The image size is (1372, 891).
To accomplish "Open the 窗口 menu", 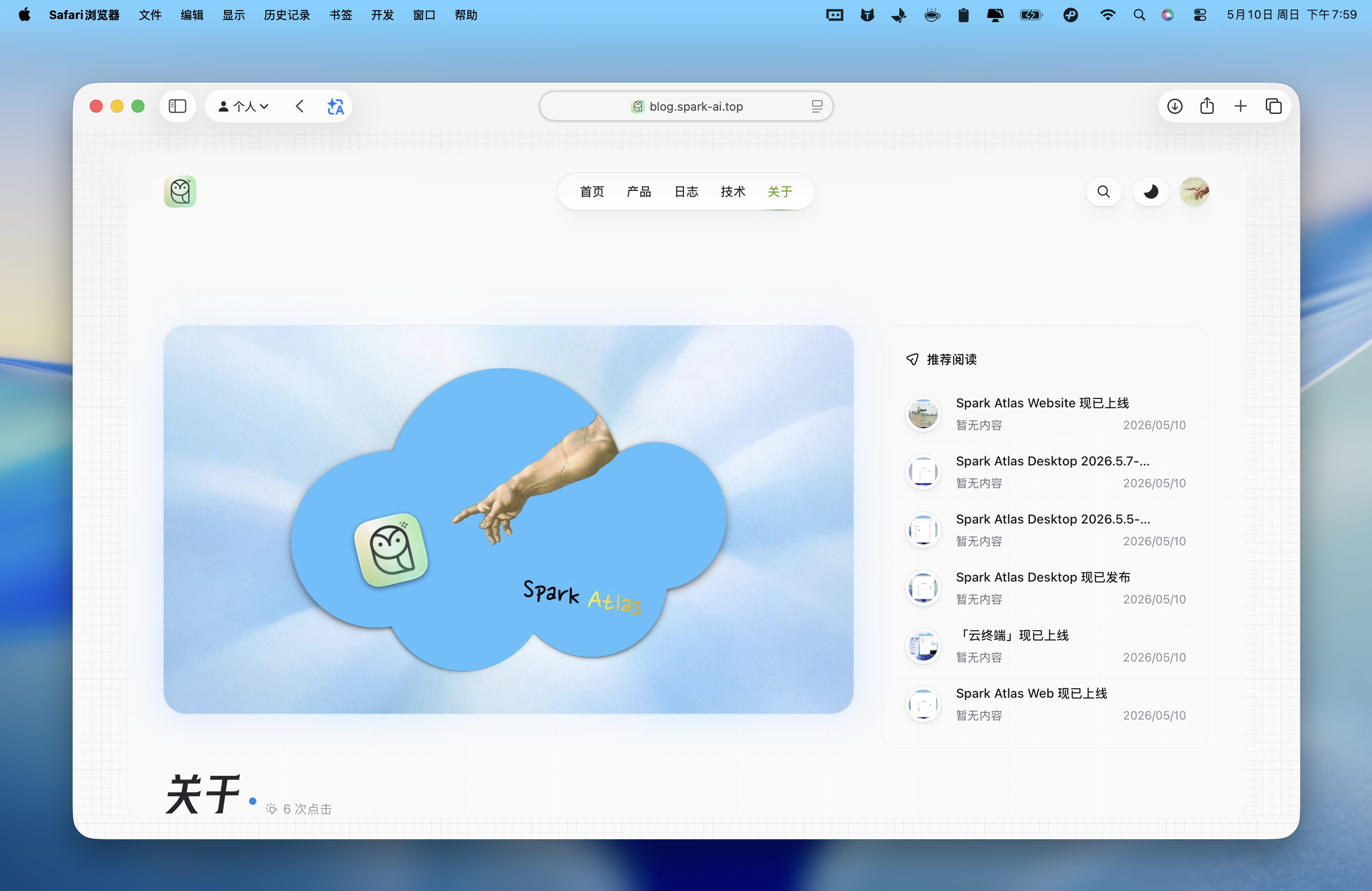I will (x=424, y=15).
